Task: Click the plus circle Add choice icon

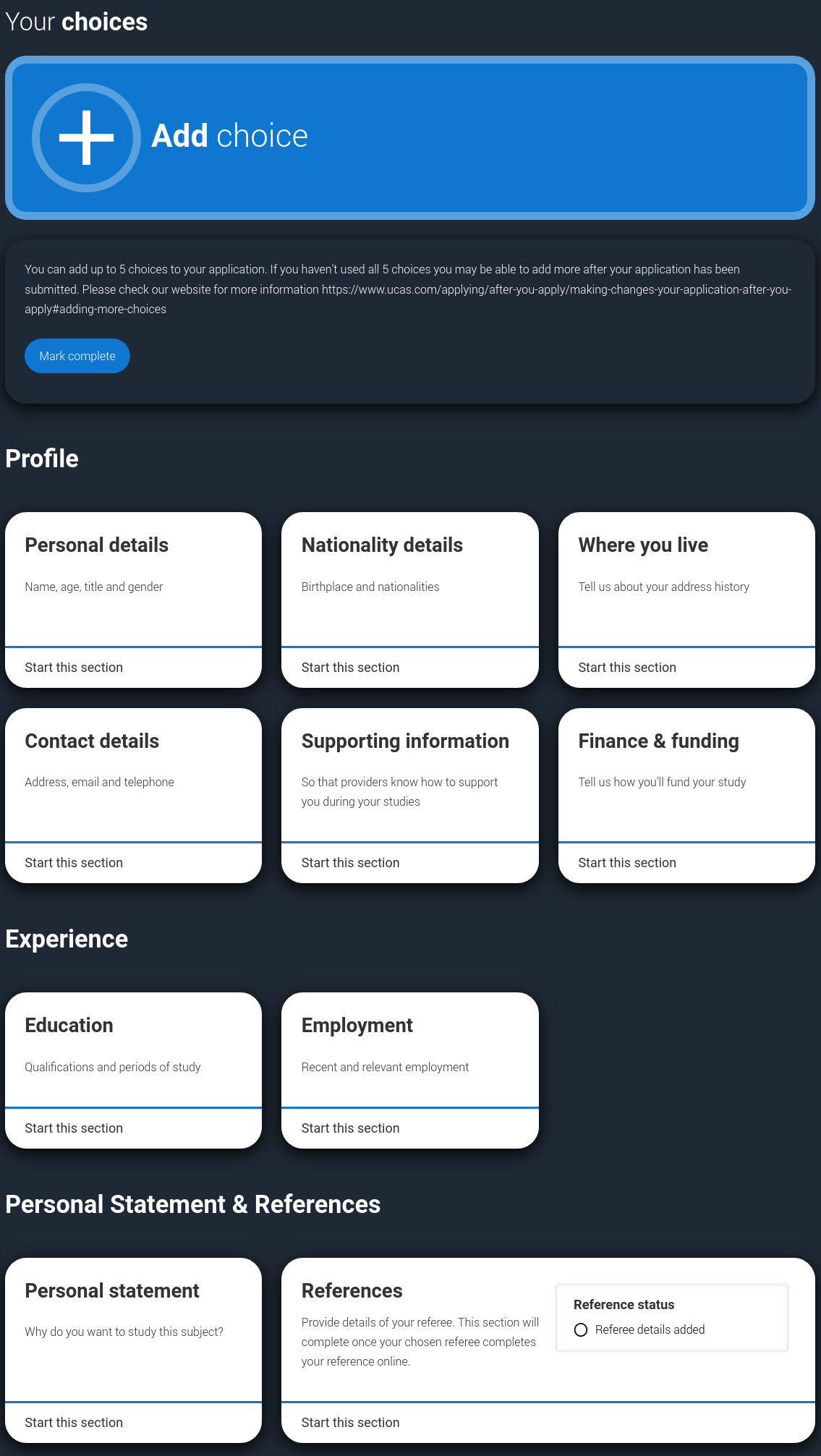Action: pyautogui.click(x=86, y=137)
